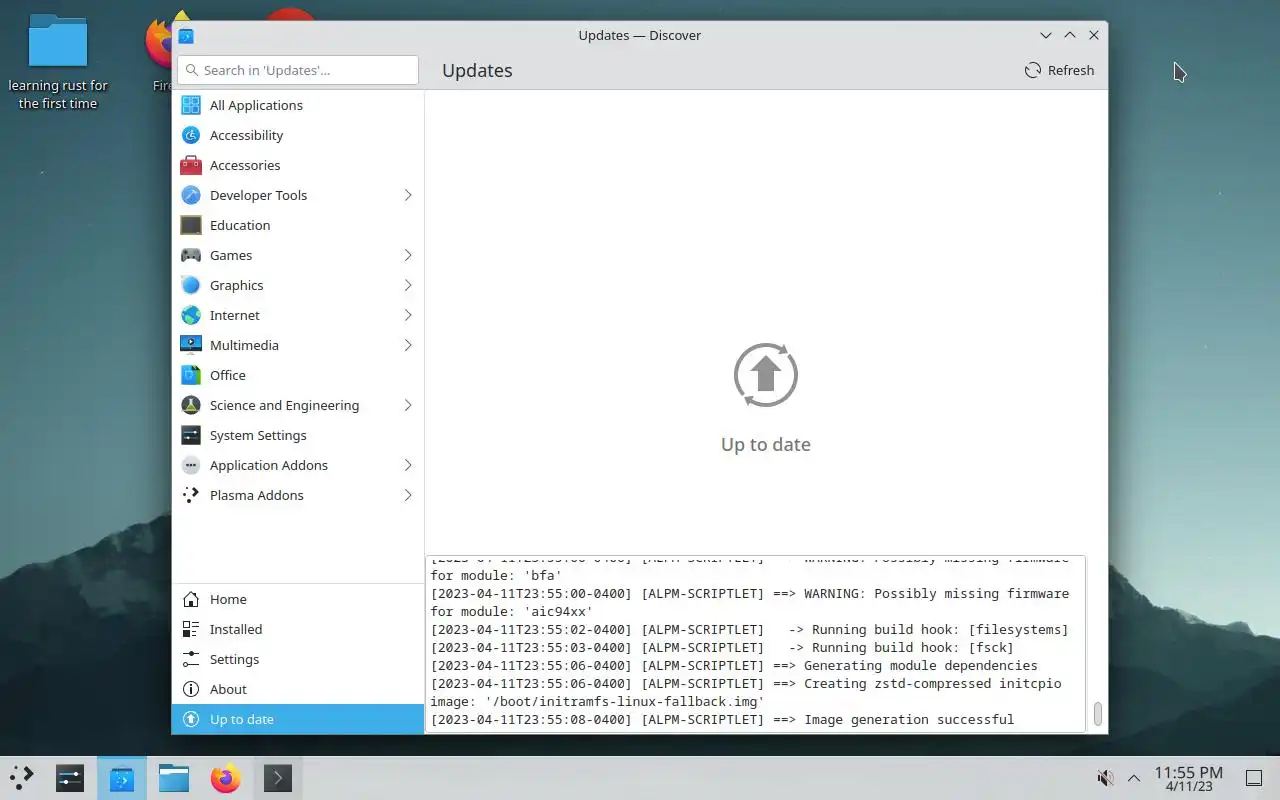Open the Installed apps icon
This screenshot has width=1280, height=800.
pyautogui.click(x=190, y=629)
